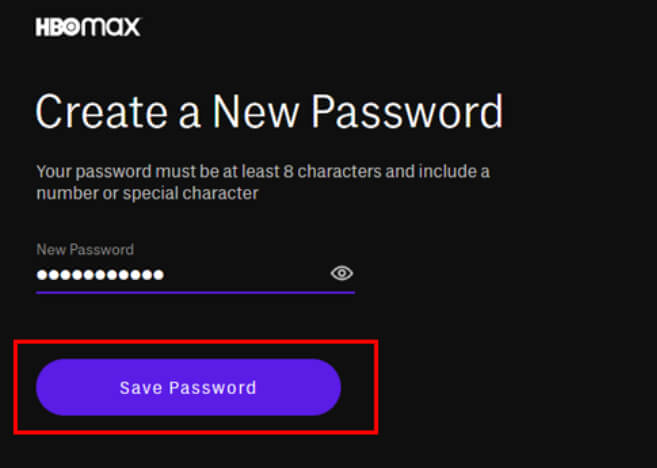Submit the new password with Save Password
Screen dimensions: 657x468
point(188,387)
